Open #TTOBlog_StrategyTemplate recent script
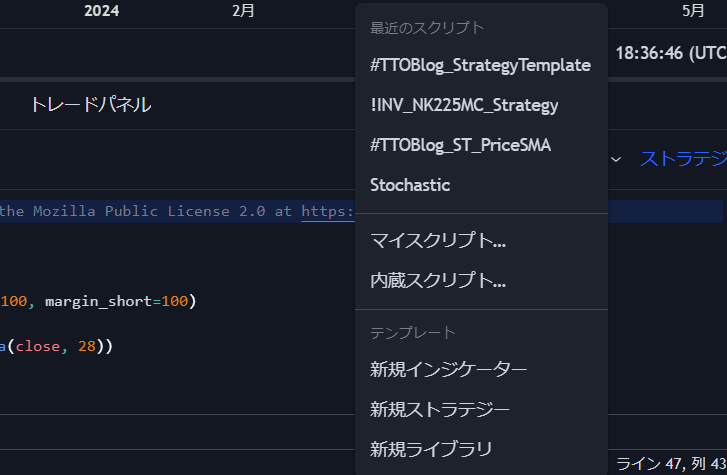 point(481,65)
